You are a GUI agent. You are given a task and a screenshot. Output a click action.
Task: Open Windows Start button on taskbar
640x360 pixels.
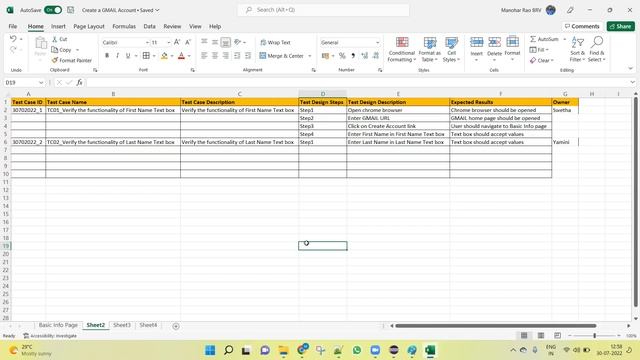point(210,350)
